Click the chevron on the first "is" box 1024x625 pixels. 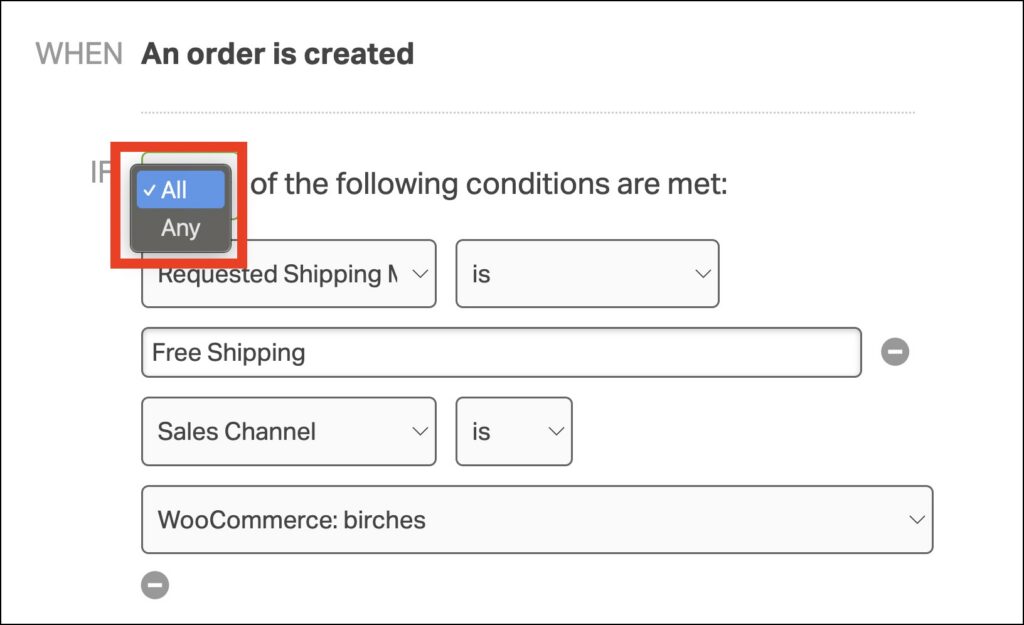click(703, 273)
